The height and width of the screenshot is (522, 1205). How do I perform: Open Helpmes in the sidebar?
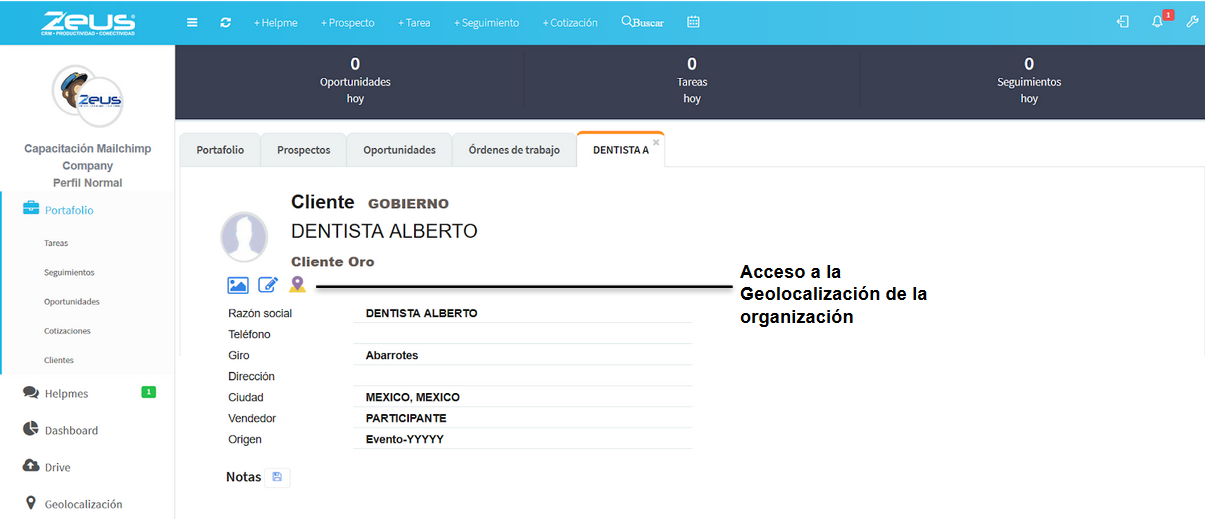(67, 393)
